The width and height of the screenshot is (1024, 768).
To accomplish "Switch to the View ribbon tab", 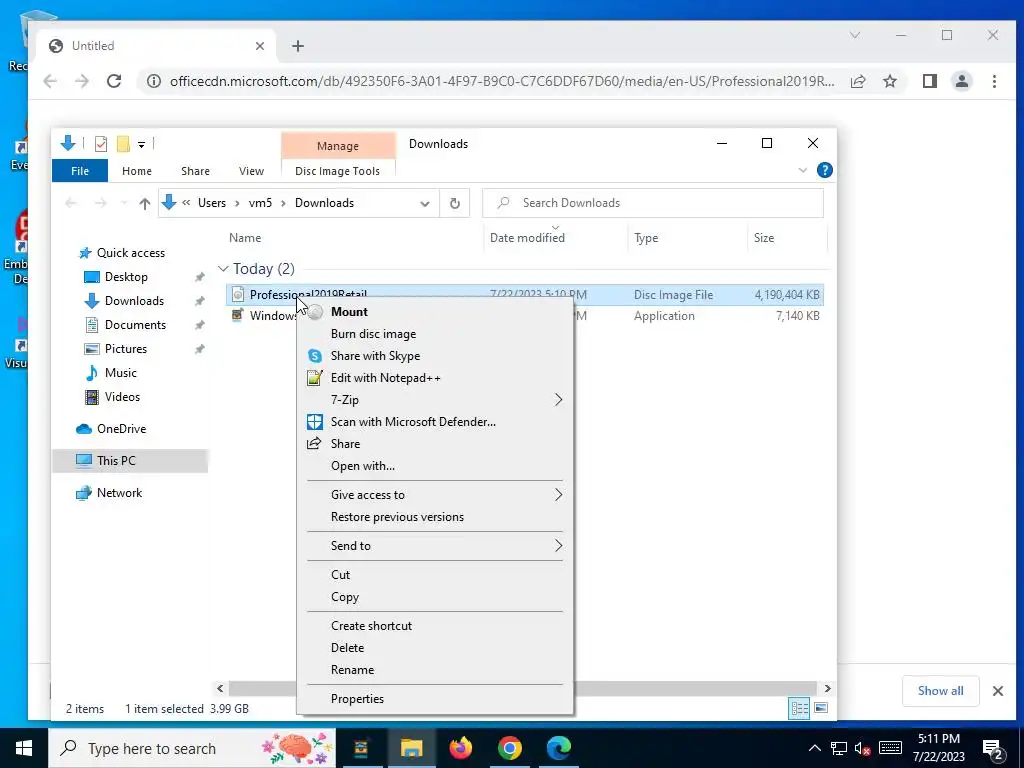I will tap(251, 171).
